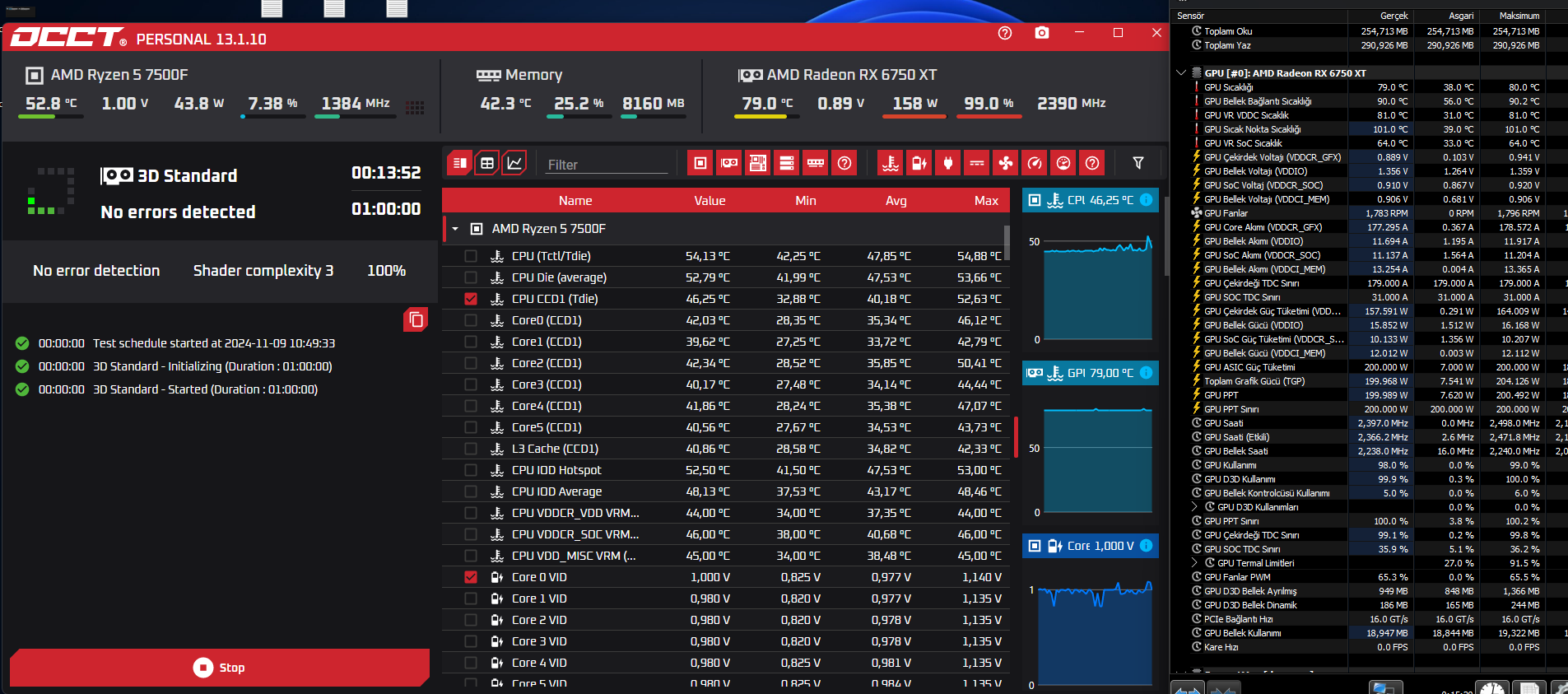The height and width of the screenshot is (694, 1568).
Task: Open info for the CPU temperature graph
Action: point(1146,200)
